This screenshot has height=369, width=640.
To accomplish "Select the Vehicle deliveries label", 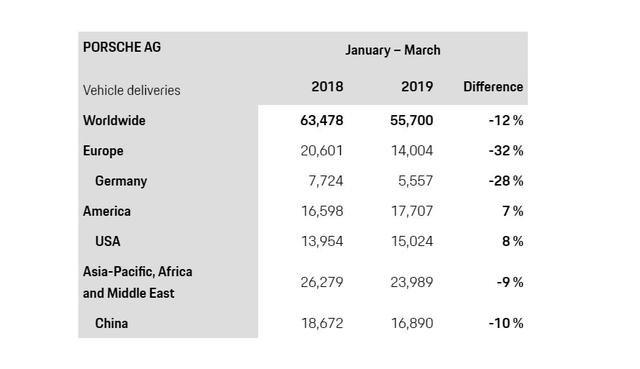I will [131, 90].
